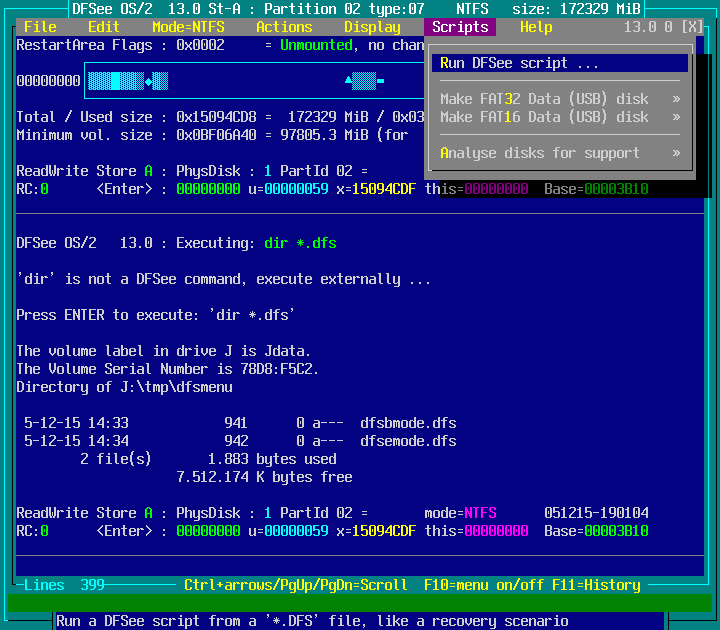
Task: Click the green command entry line
Action: (x=360, y=603)
